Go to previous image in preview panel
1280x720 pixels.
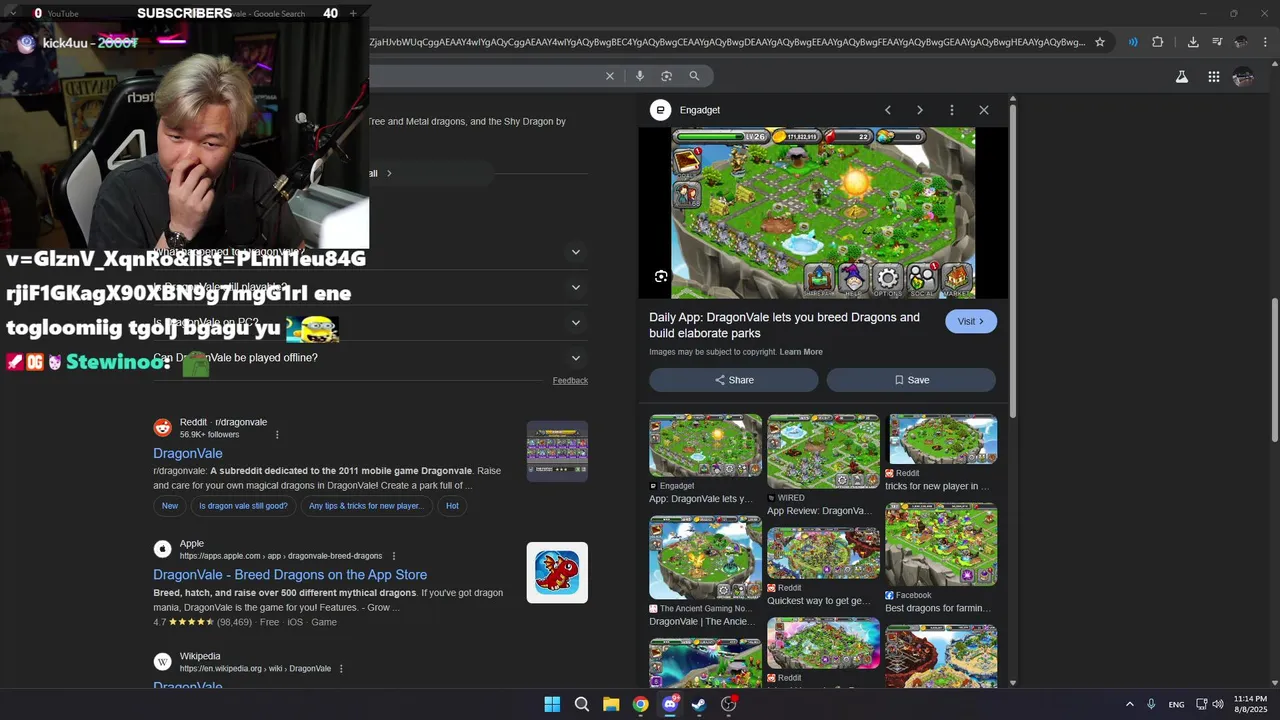tap(887, 110)
